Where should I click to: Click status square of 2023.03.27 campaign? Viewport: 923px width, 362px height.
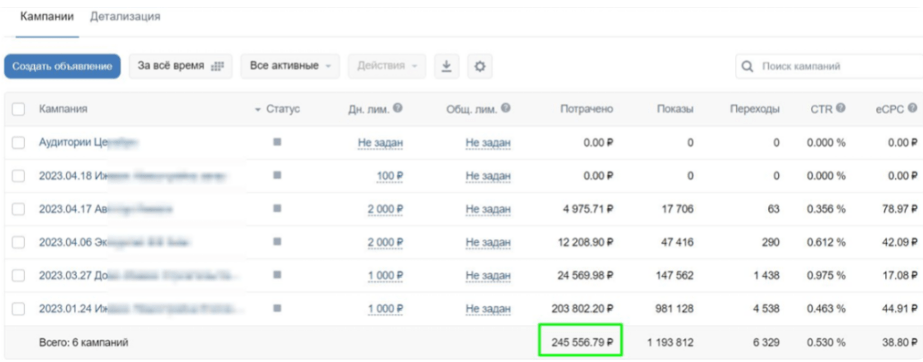277,275
